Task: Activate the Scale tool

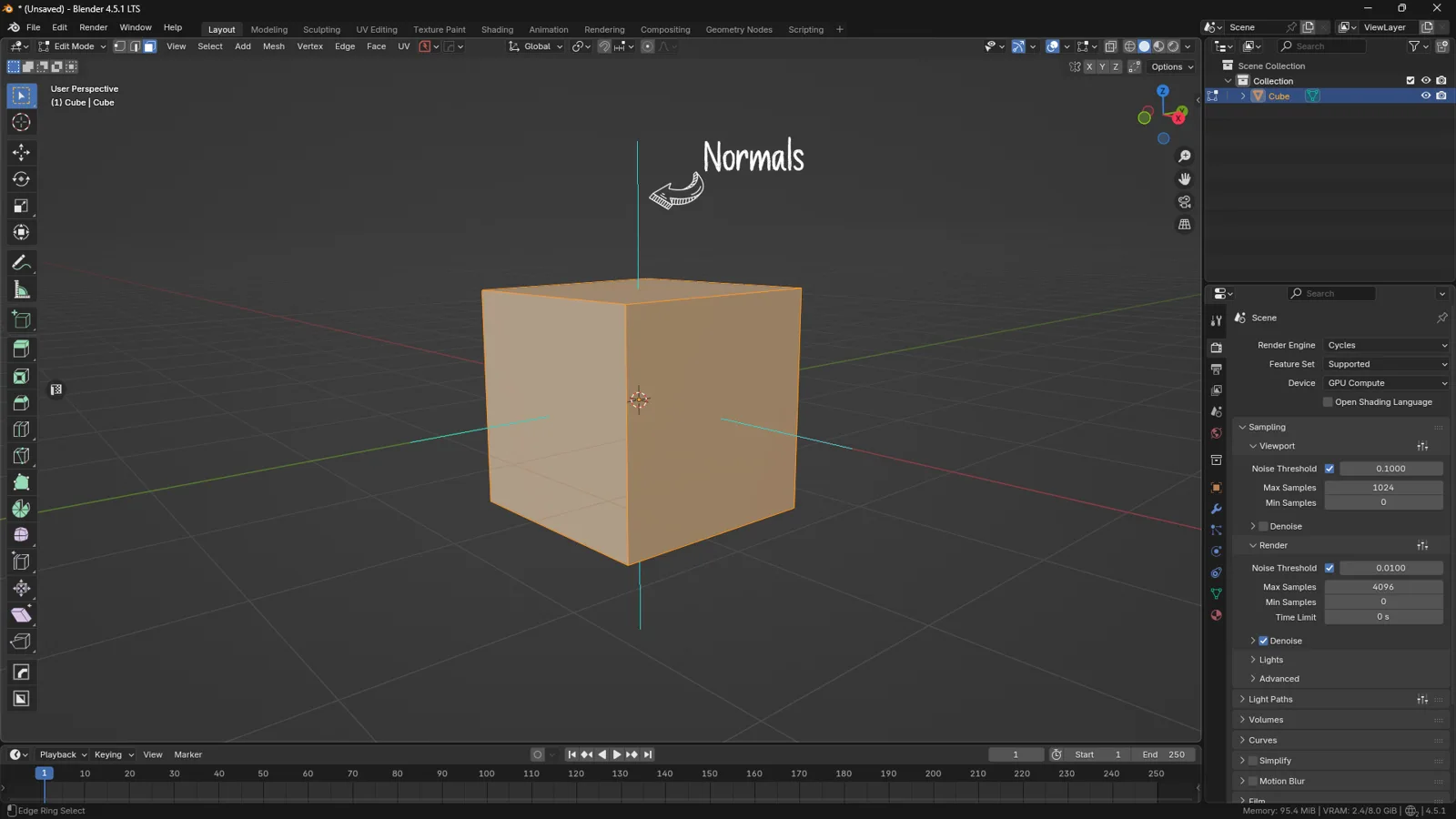Action: [x=21, y=207]
